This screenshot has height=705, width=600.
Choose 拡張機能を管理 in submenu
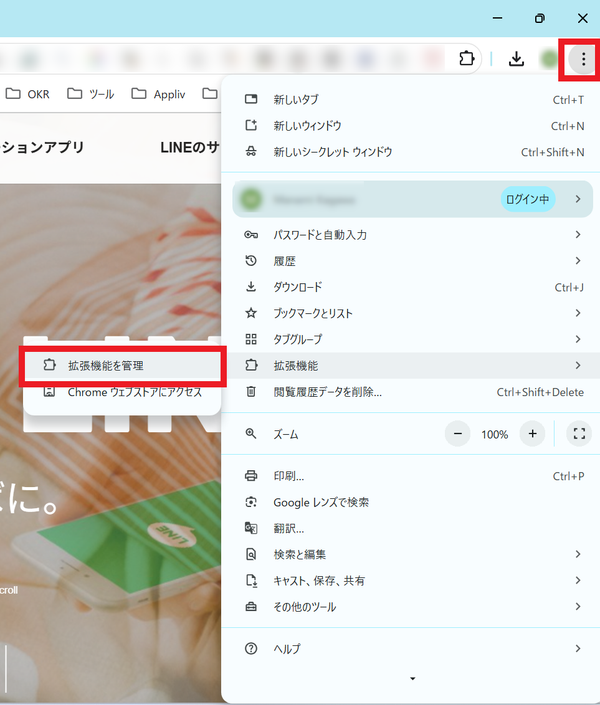[x=122, y=366]
